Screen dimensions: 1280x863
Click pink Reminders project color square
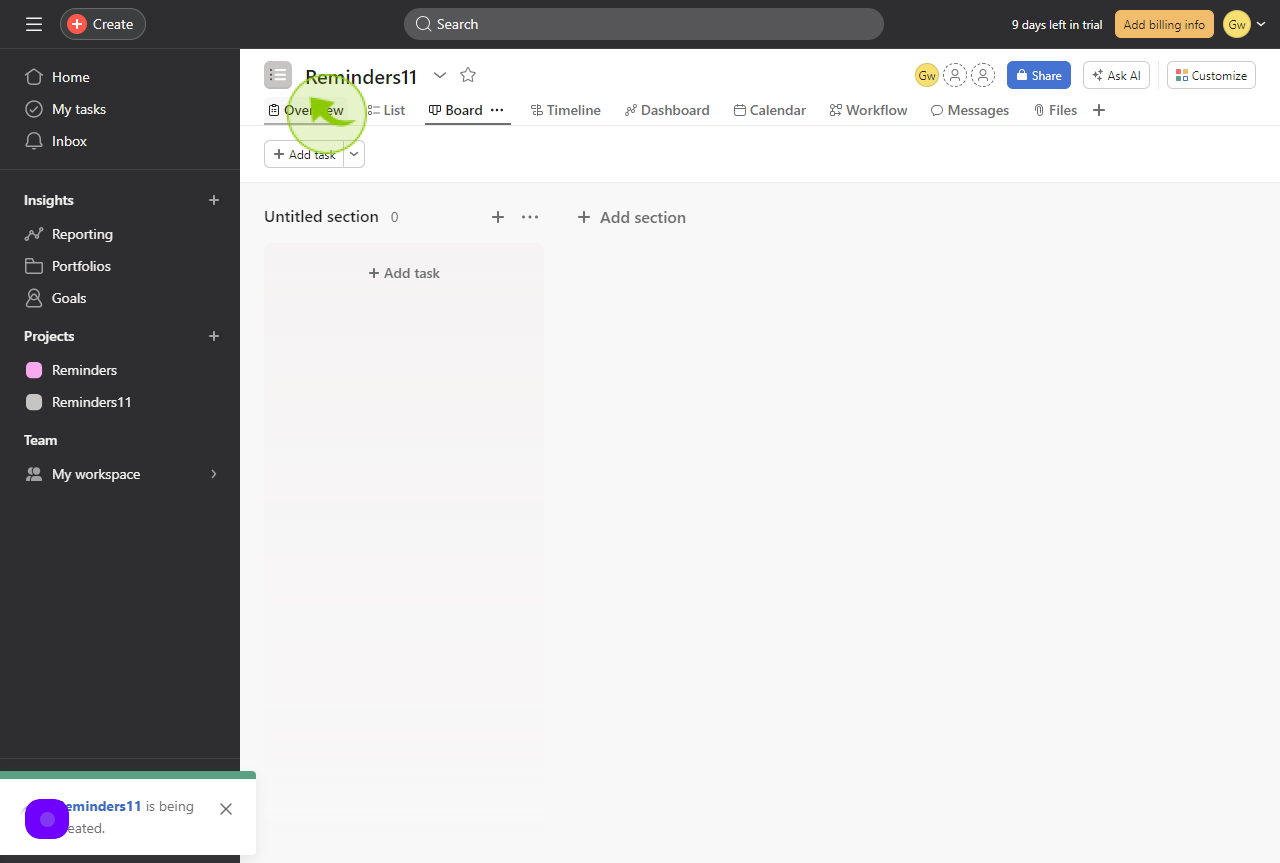[x=34, y=370]
